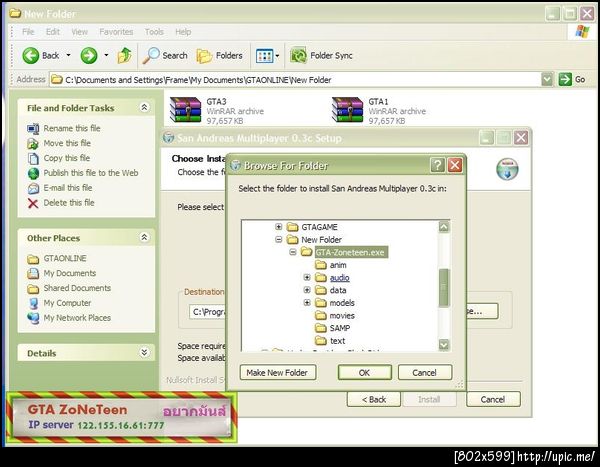Go up one folder level icon
The width and height of the screenshot is (600, 467).
(124, 56)
